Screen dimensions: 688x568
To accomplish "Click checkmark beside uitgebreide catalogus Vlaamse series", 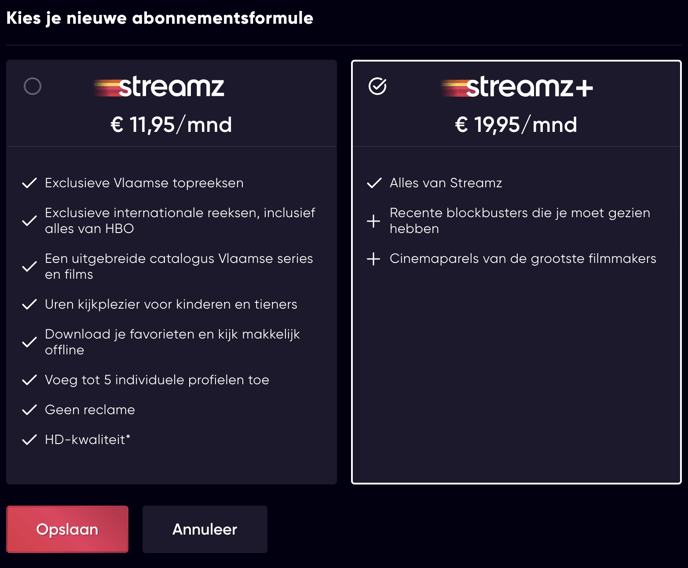I will point(29,266).
